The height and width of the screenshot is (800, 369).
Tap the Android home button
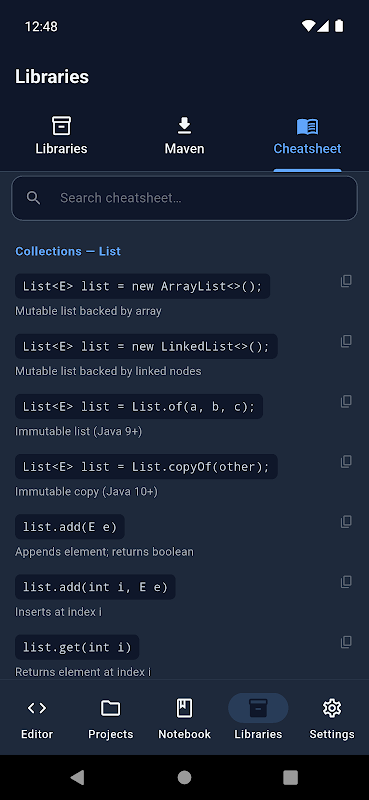click(x=184, y=777)
